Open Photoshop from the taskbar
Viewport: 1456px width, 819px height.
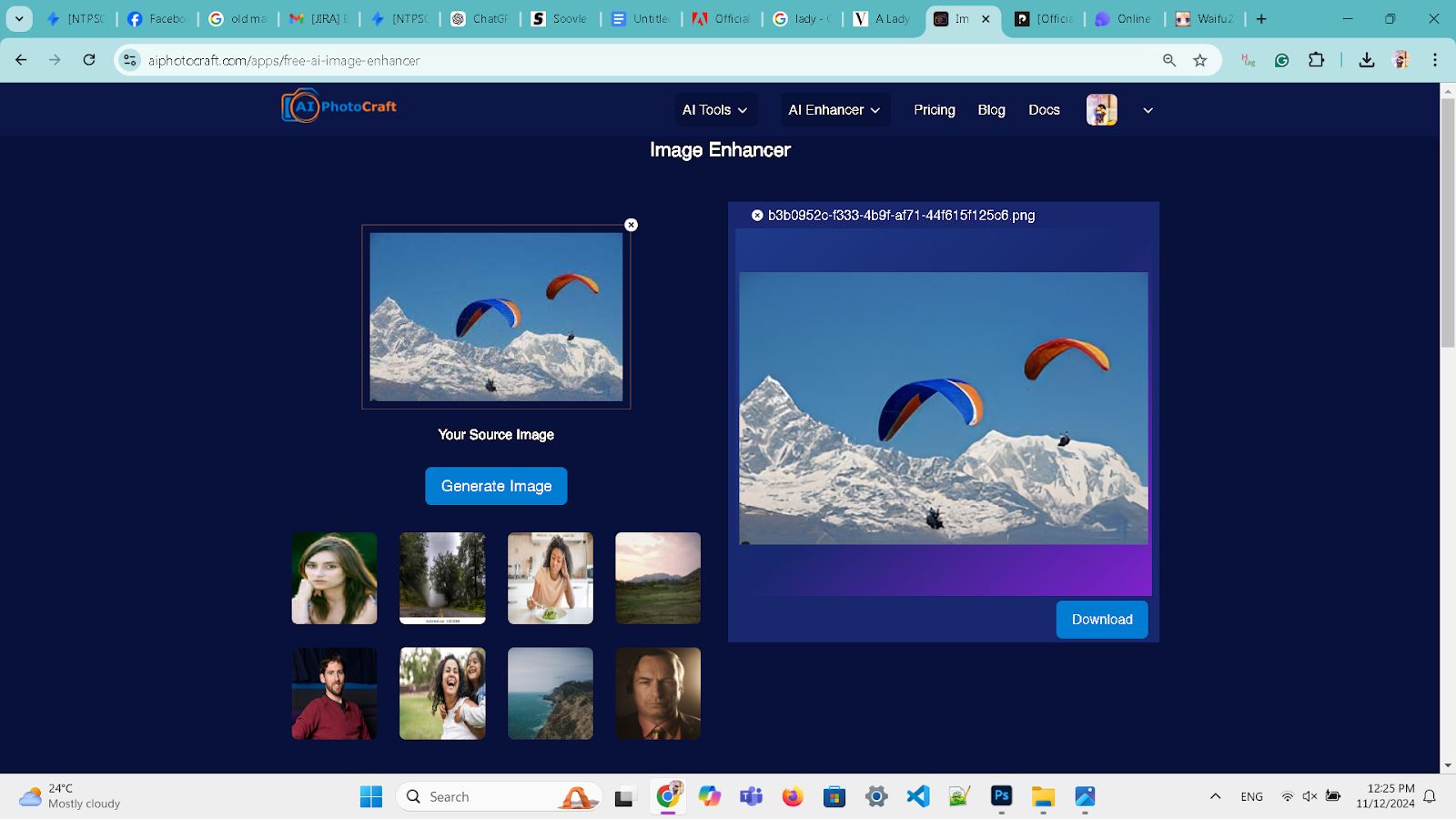pos(1002,797)
